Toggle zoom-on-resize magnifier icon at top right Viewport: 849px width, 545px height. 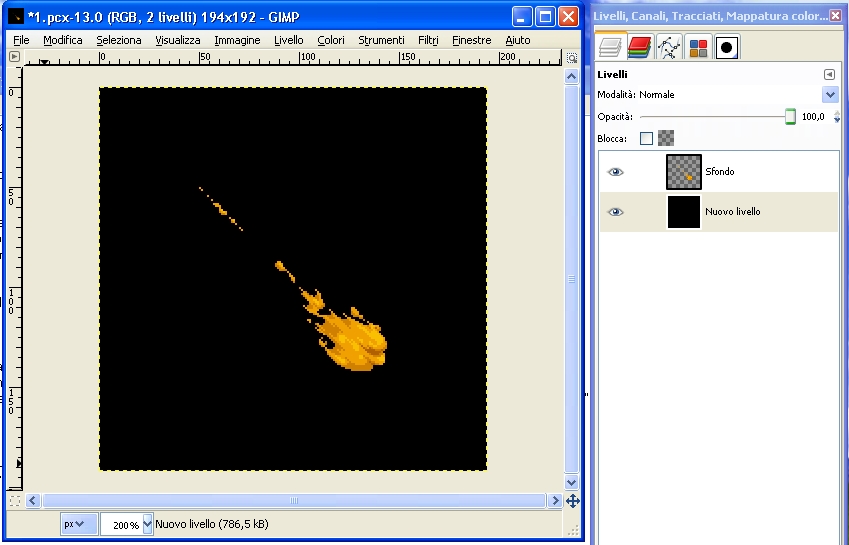coord(572,57)
